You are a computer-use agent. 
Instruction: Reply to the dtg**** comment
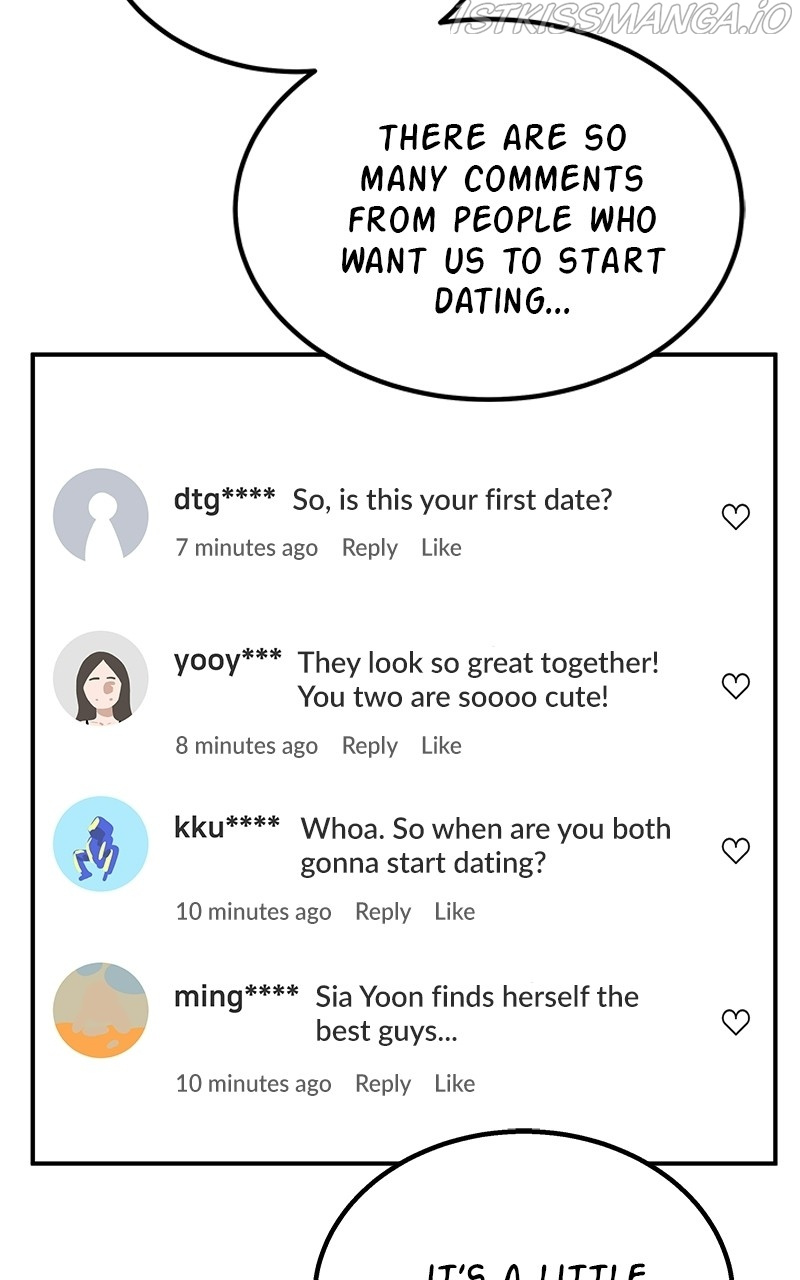pyautogui.click(x=369, y=548)
